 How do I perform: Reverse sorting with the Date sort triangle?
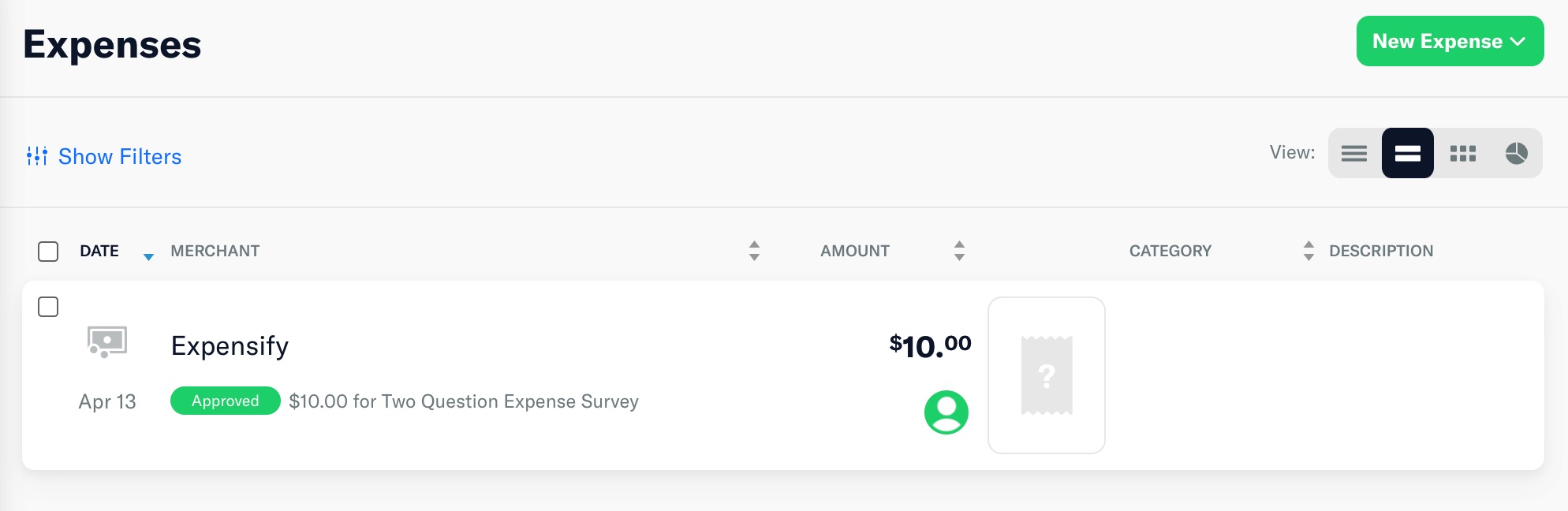(x=148, y=256)
